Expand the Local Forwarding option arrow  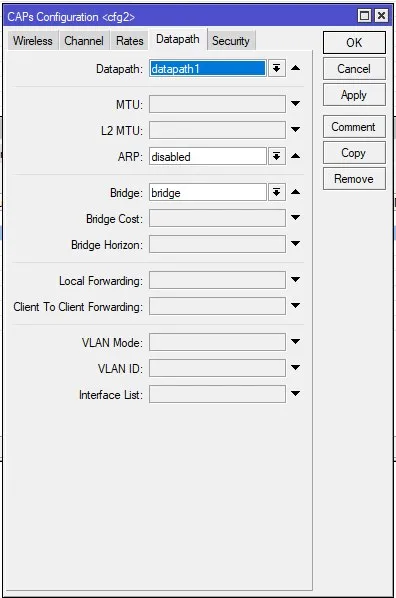[295, 280]
